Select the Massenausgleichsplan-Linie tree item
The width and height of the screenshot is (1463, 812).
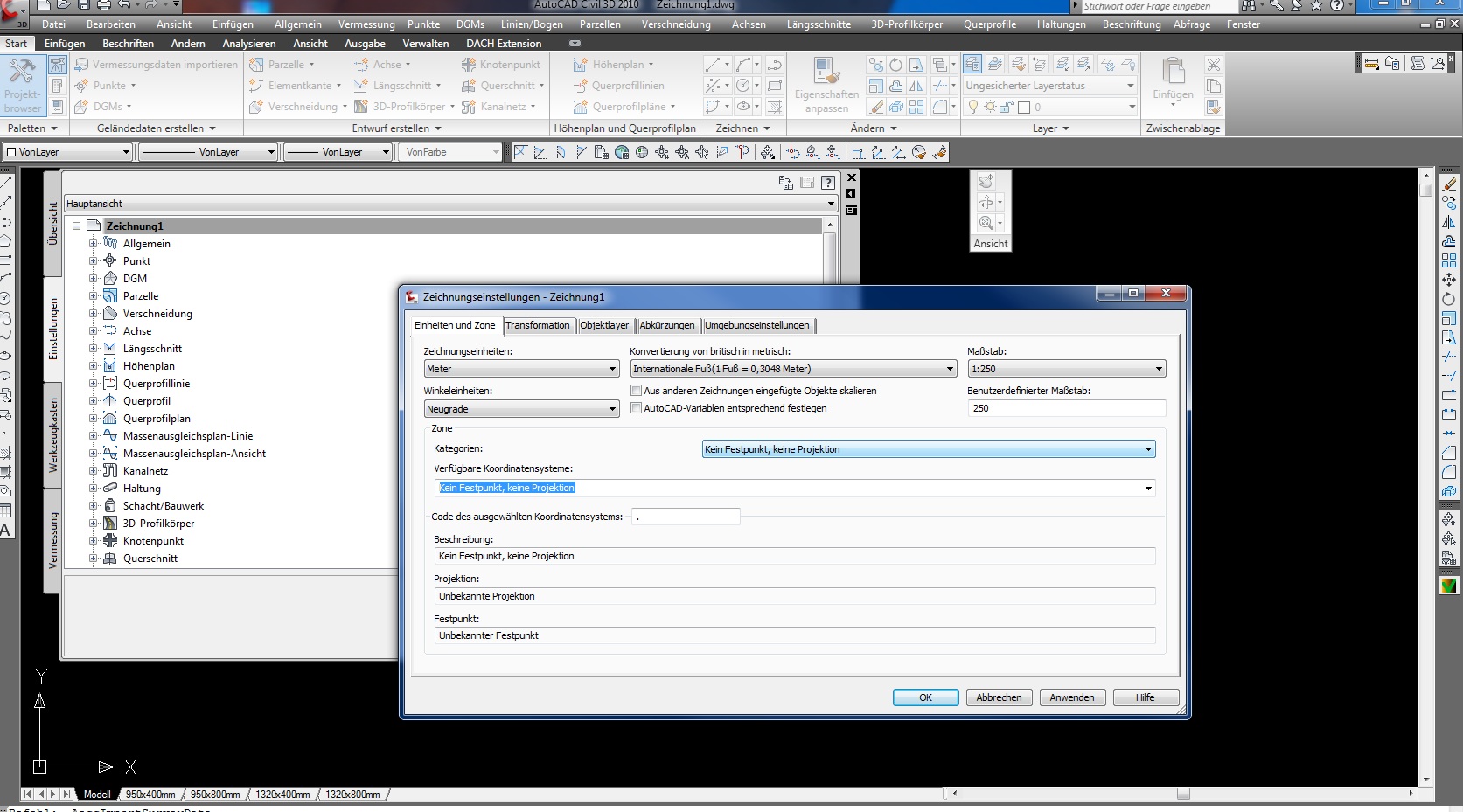pos(188,435)
